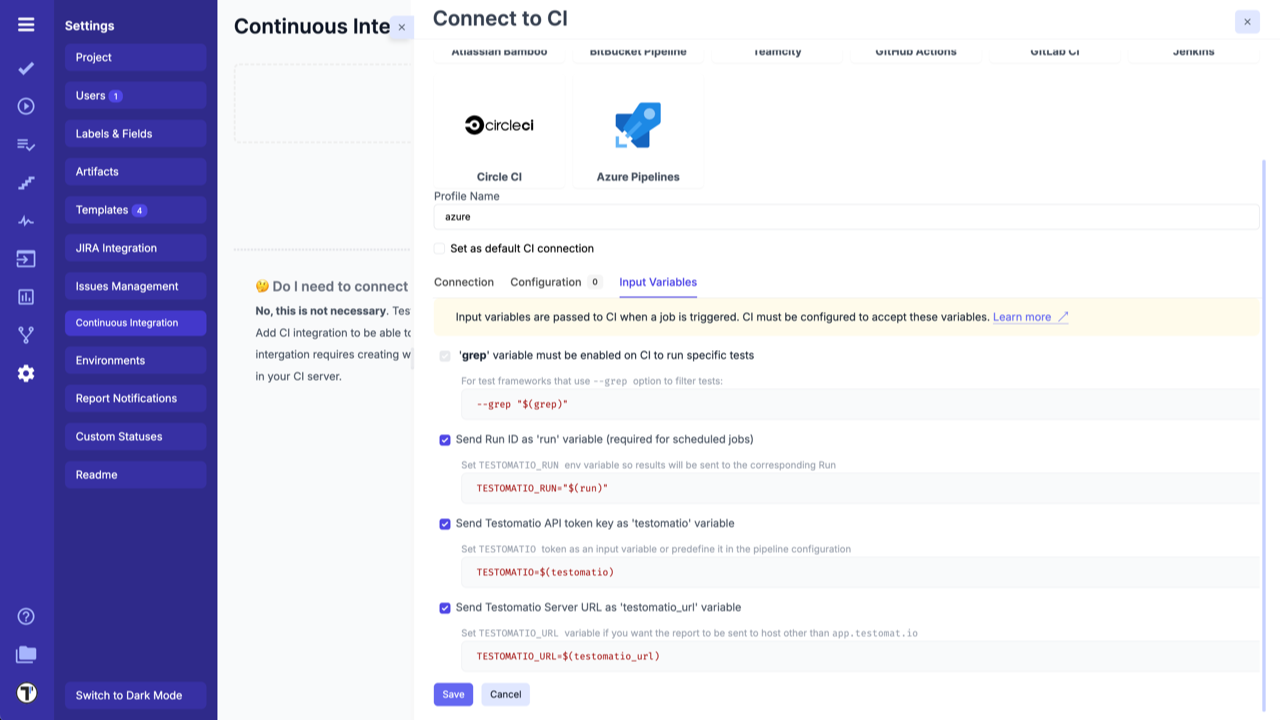1280x720 pixels.
Task: Click the pulse activity icon in sidebar
Action: pos(26,221)
